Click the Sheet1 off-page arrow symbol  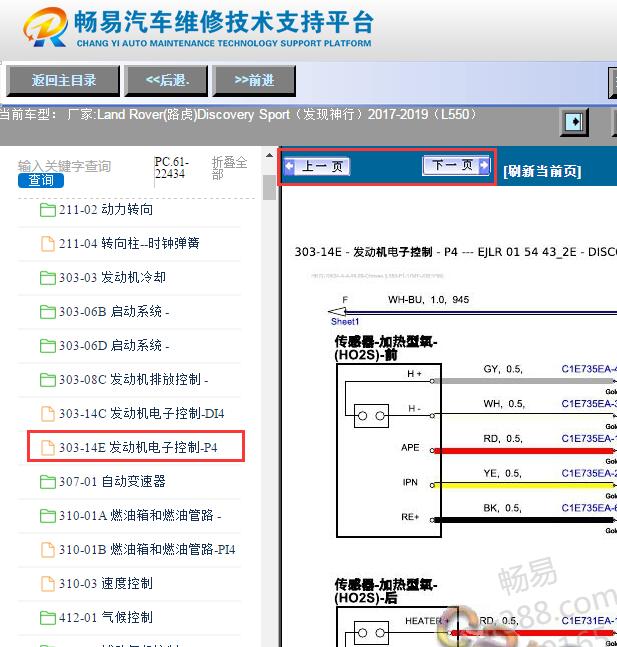coord(337,312)
